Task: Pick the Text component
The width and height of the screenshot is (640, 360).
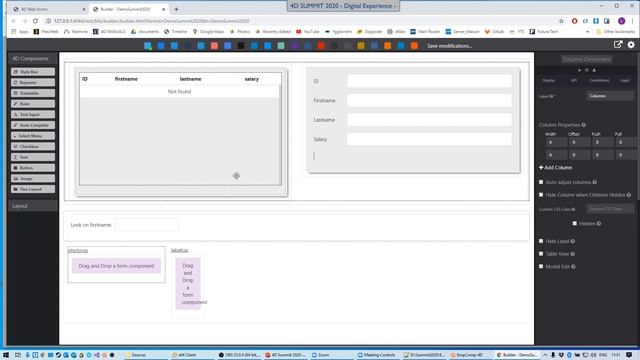Action: (33, 157)
